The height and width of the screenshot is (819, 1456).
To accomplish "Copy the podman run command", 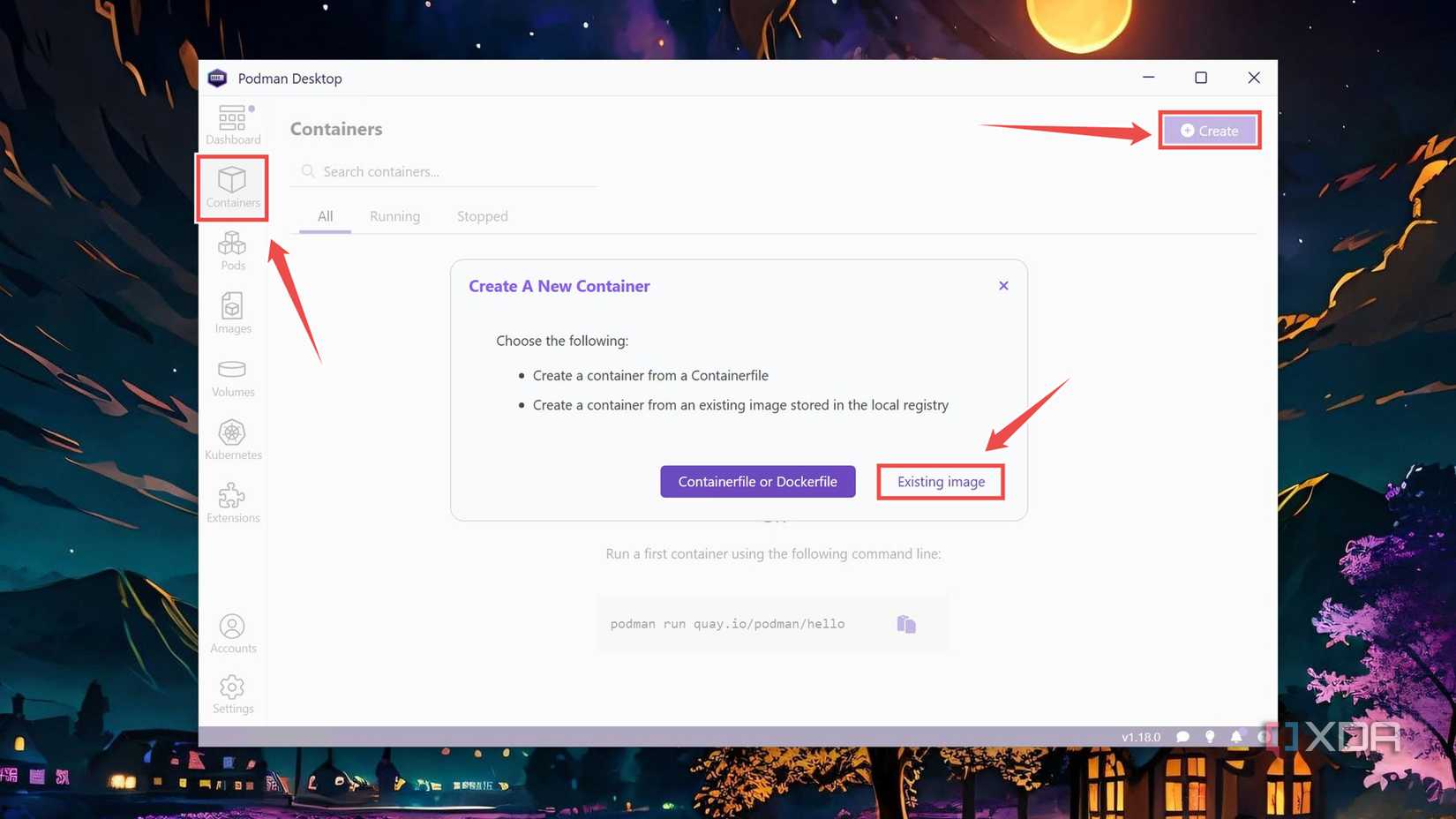I will coord(906,625).
